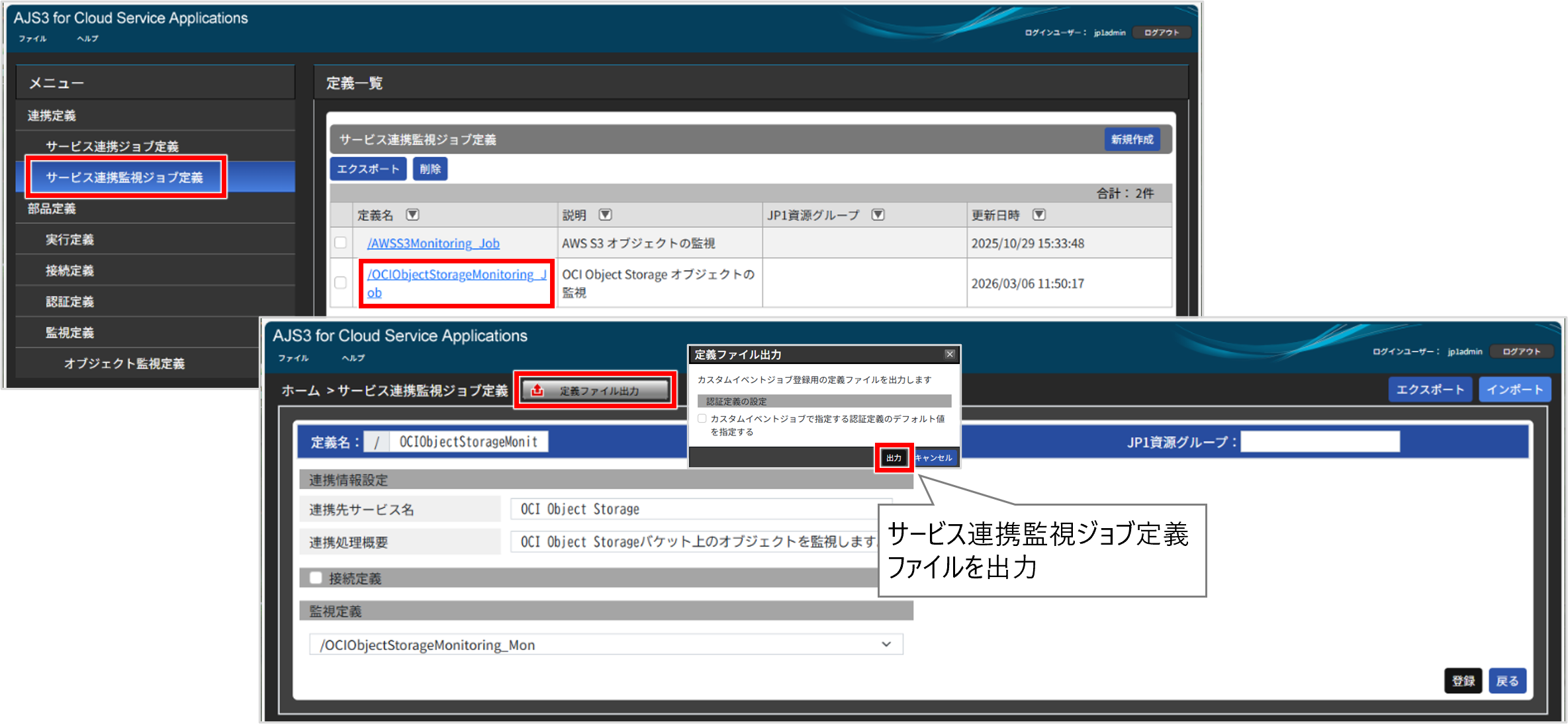Click the 2026/03/06 11:50:17 timestamp cell
The image size is (1568, 724).
coord(1069,283)
